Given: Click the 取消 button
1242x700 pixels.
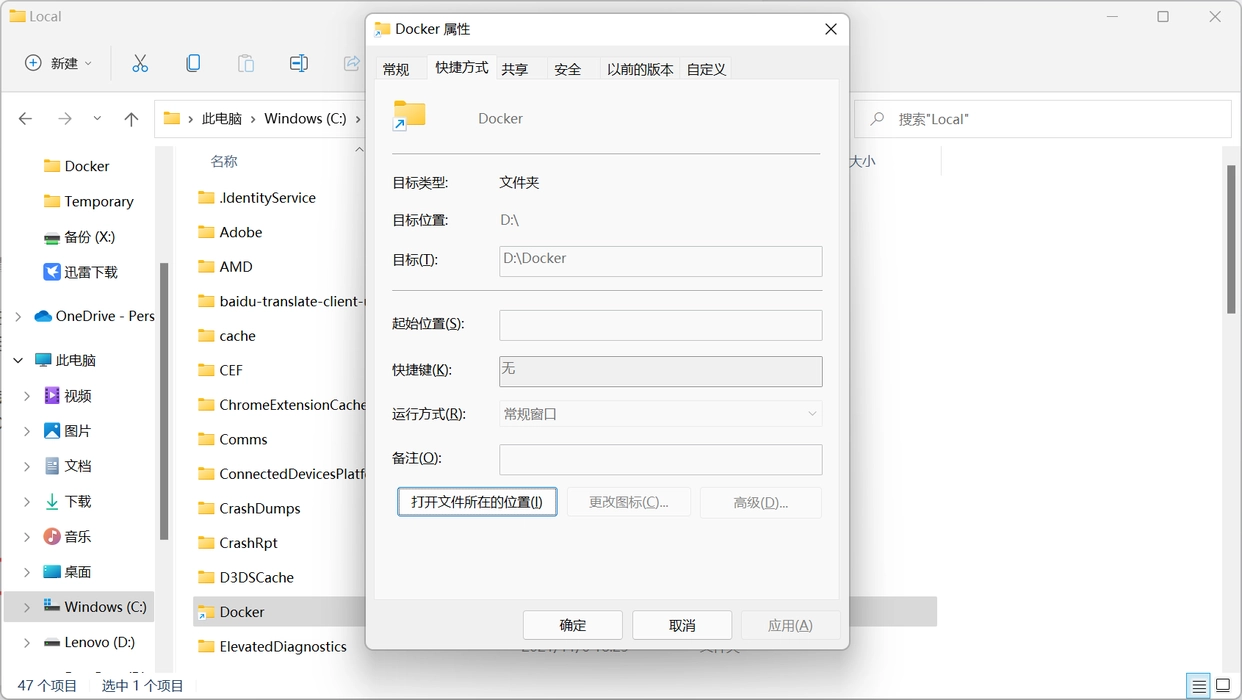Looking at the screenshot, I should (x=682, y=625).
